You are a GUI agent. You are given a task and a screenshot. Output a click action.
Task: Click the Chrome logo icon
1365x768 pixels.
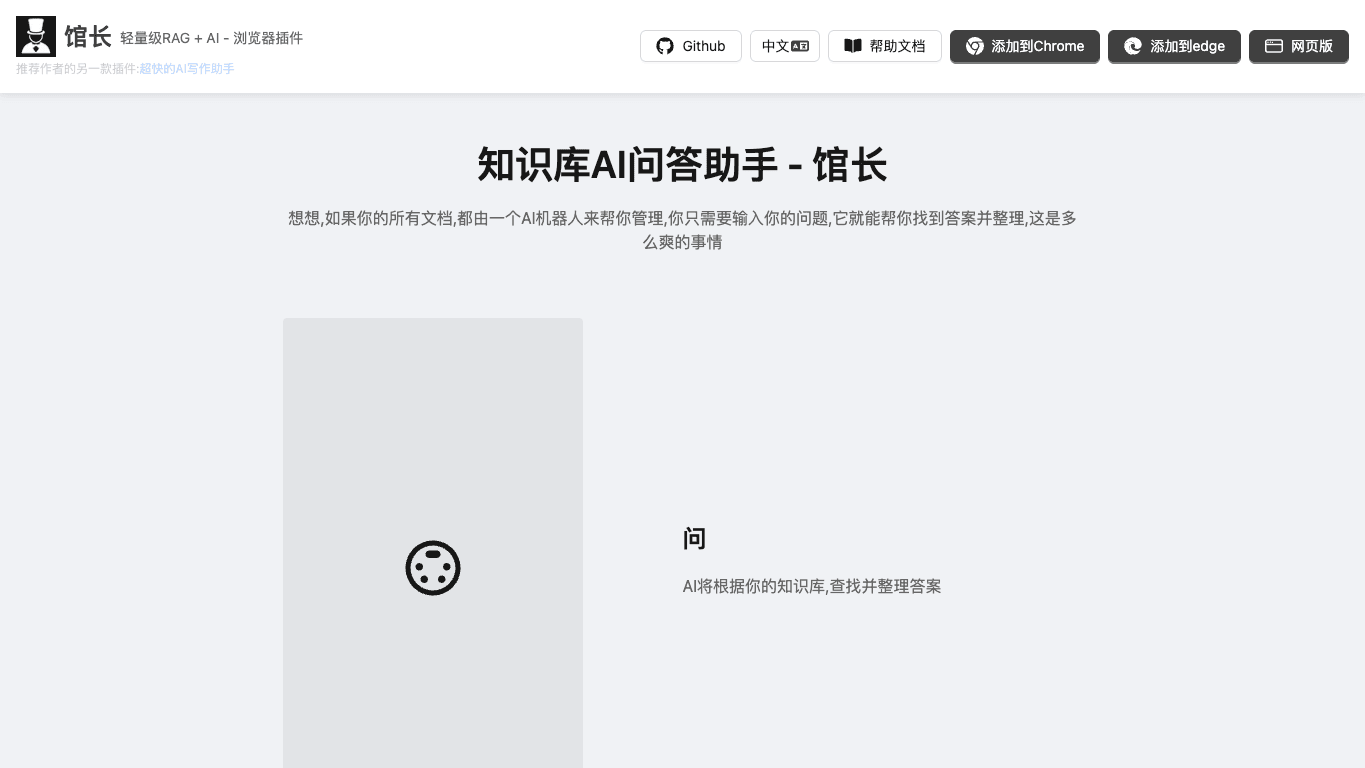975,46
